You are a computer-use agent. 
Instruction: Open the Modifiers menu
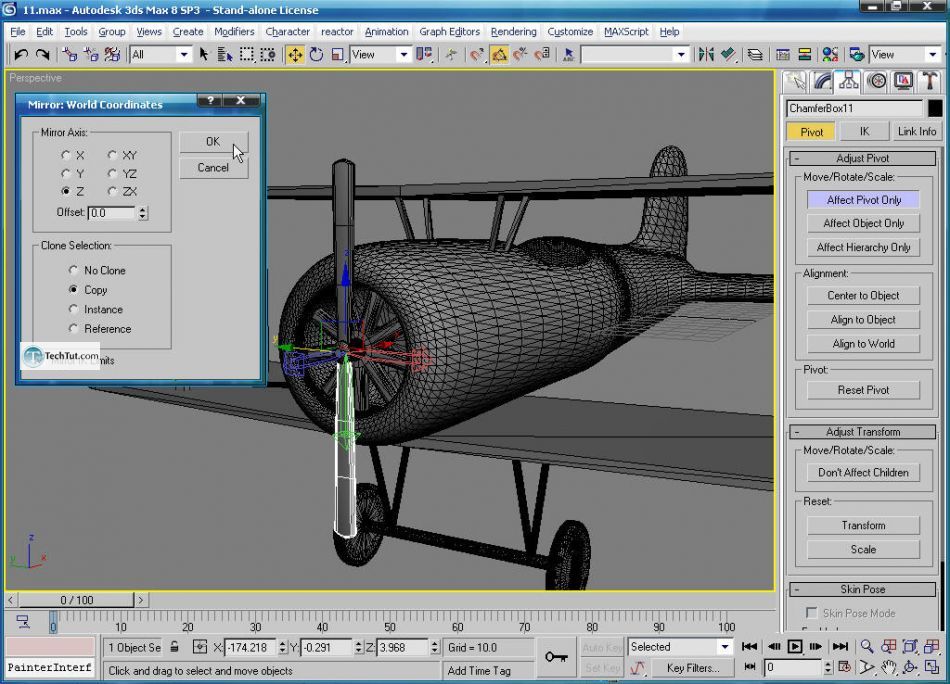click(234, 32)
